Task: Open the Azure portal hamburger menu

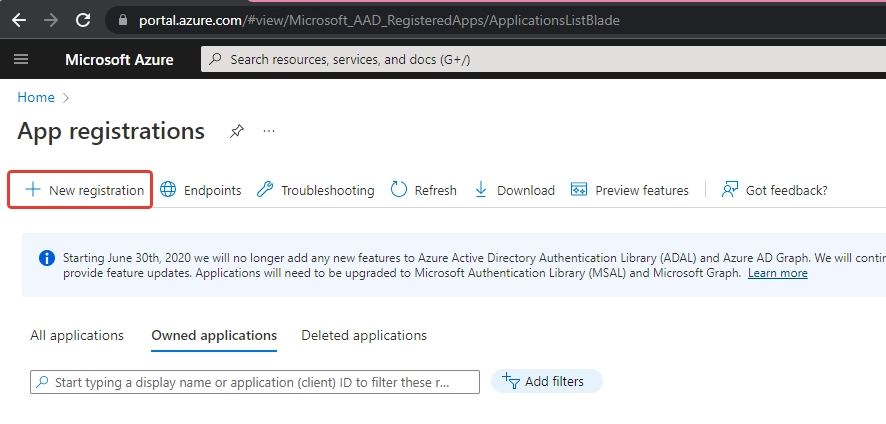Action: tap(21, 59)
